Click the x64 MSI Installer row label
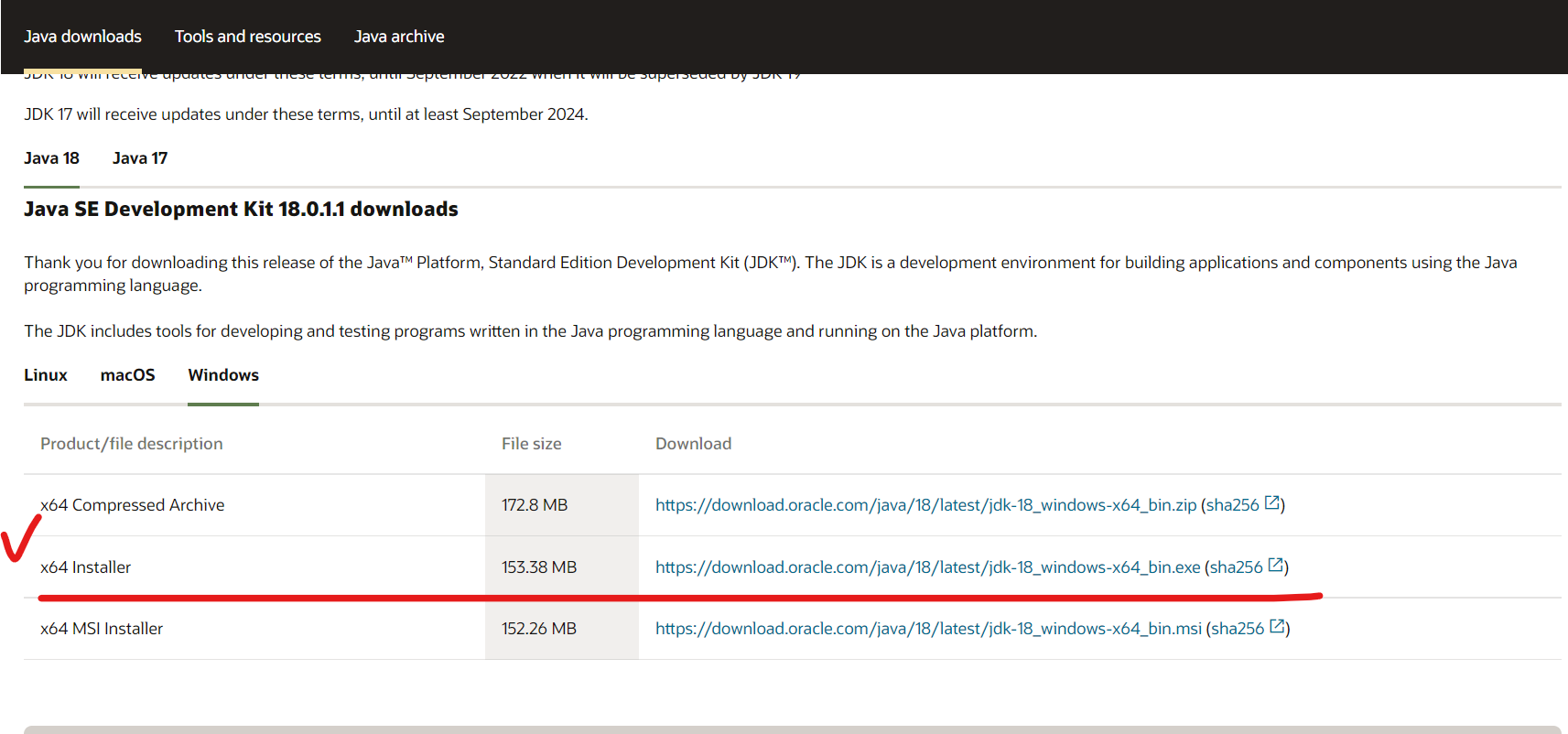This screenshot has height=734, width=1568. 102,629
